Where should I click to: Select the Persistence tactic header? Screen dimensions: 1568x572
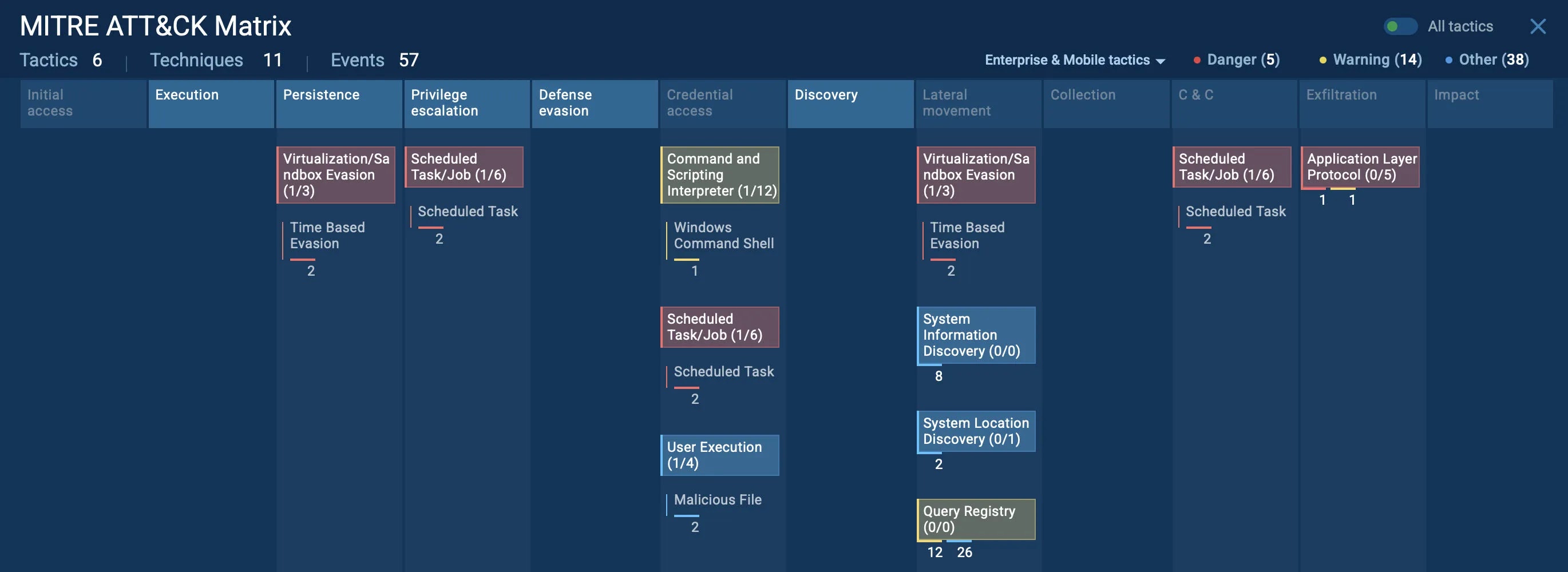click(339, 104)
